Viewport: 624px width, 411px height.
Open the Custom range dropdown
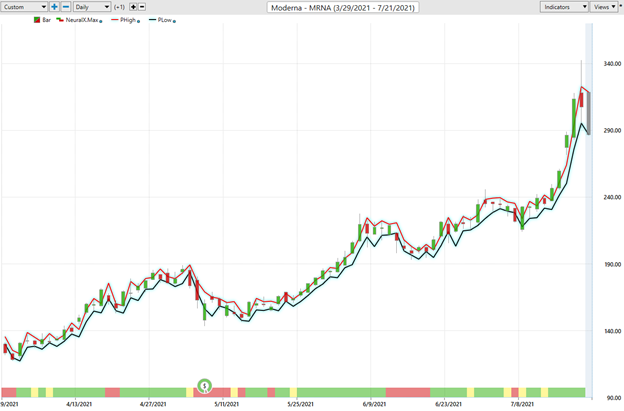[x=24, y=7]
